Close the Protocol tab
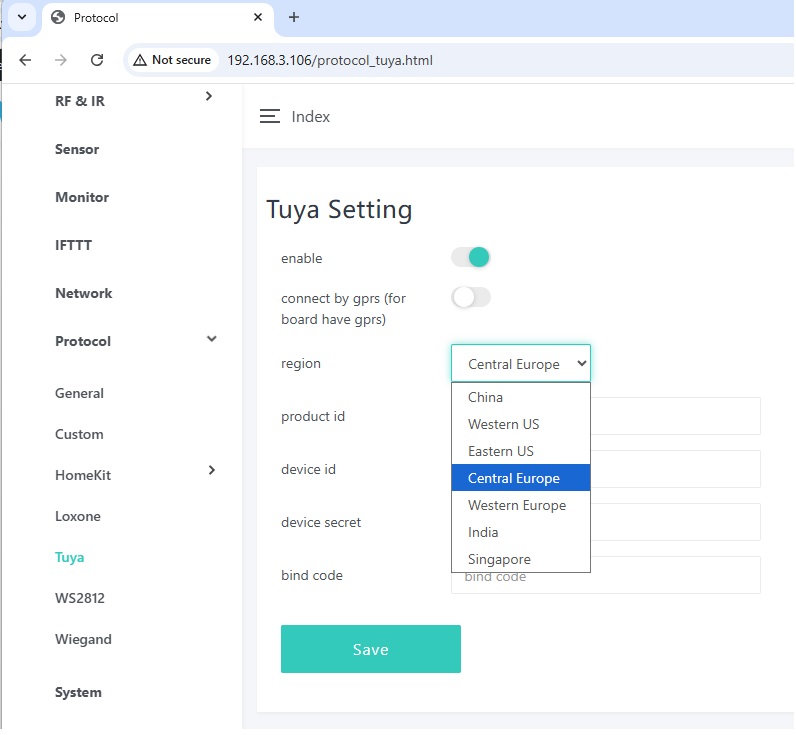The image size is (796, 735). point(258,17)
